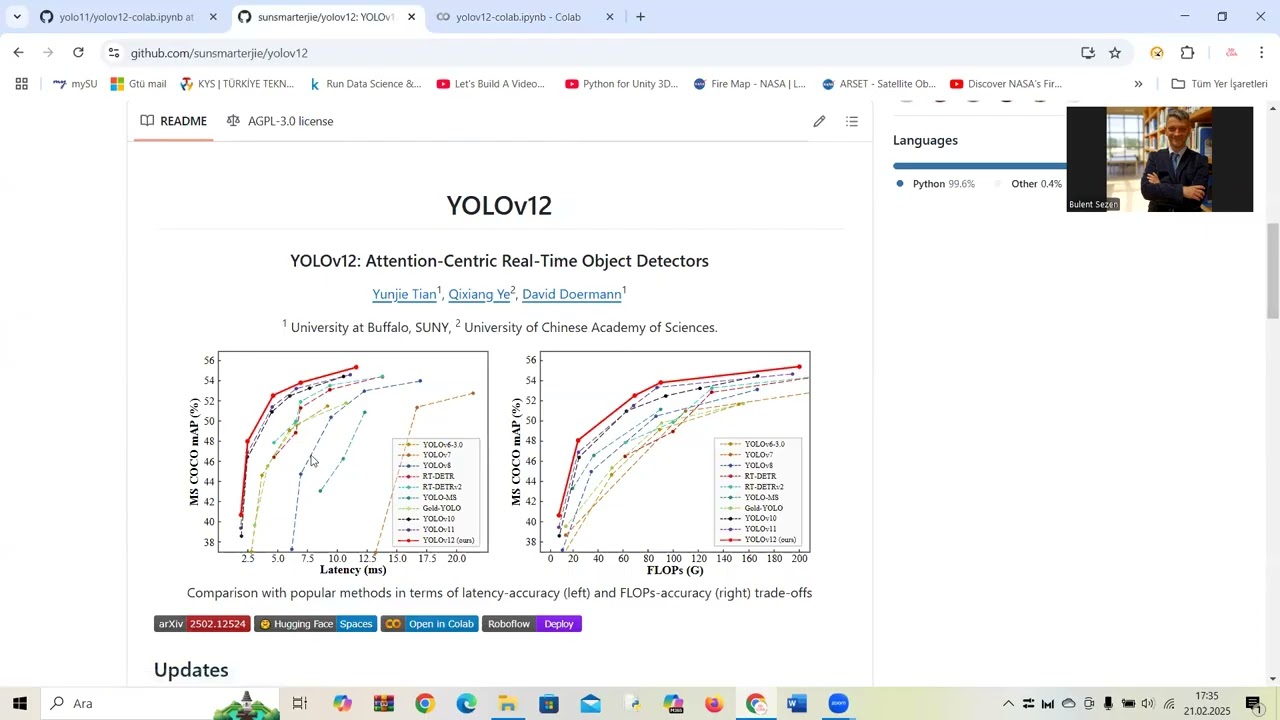Open the WinRAR icon on the taskbar
The height and width of the screenshot is (720, 1280).
click(384, 704)
